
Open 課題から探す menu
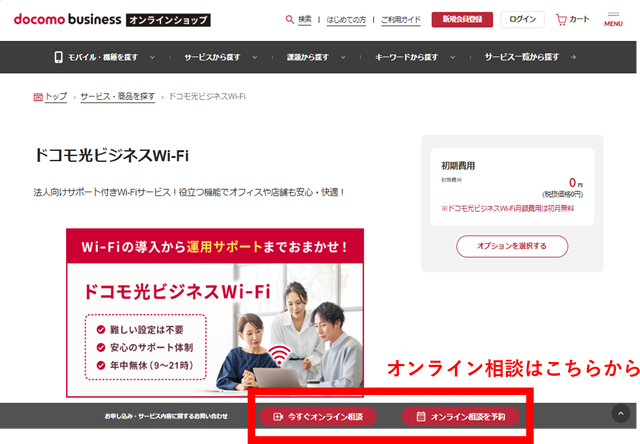[308, 58]
